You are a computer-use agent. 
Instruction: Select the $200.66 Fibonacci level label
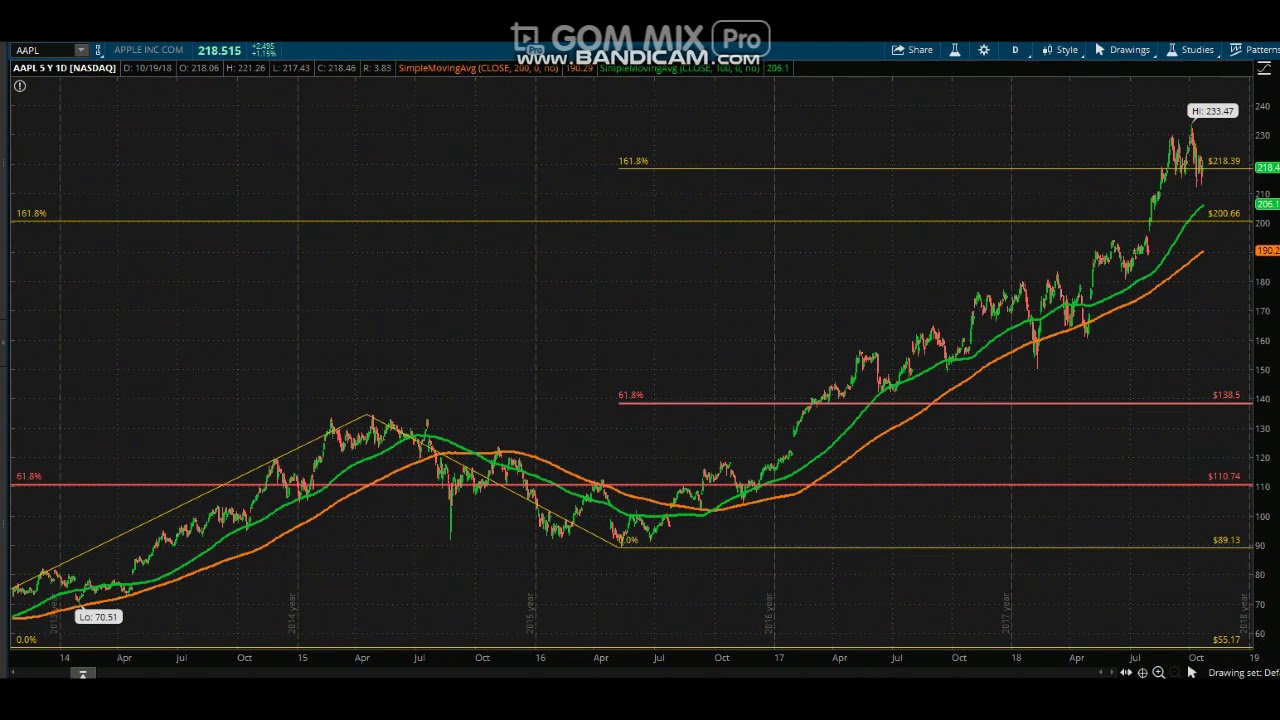tap(1224, 213)
